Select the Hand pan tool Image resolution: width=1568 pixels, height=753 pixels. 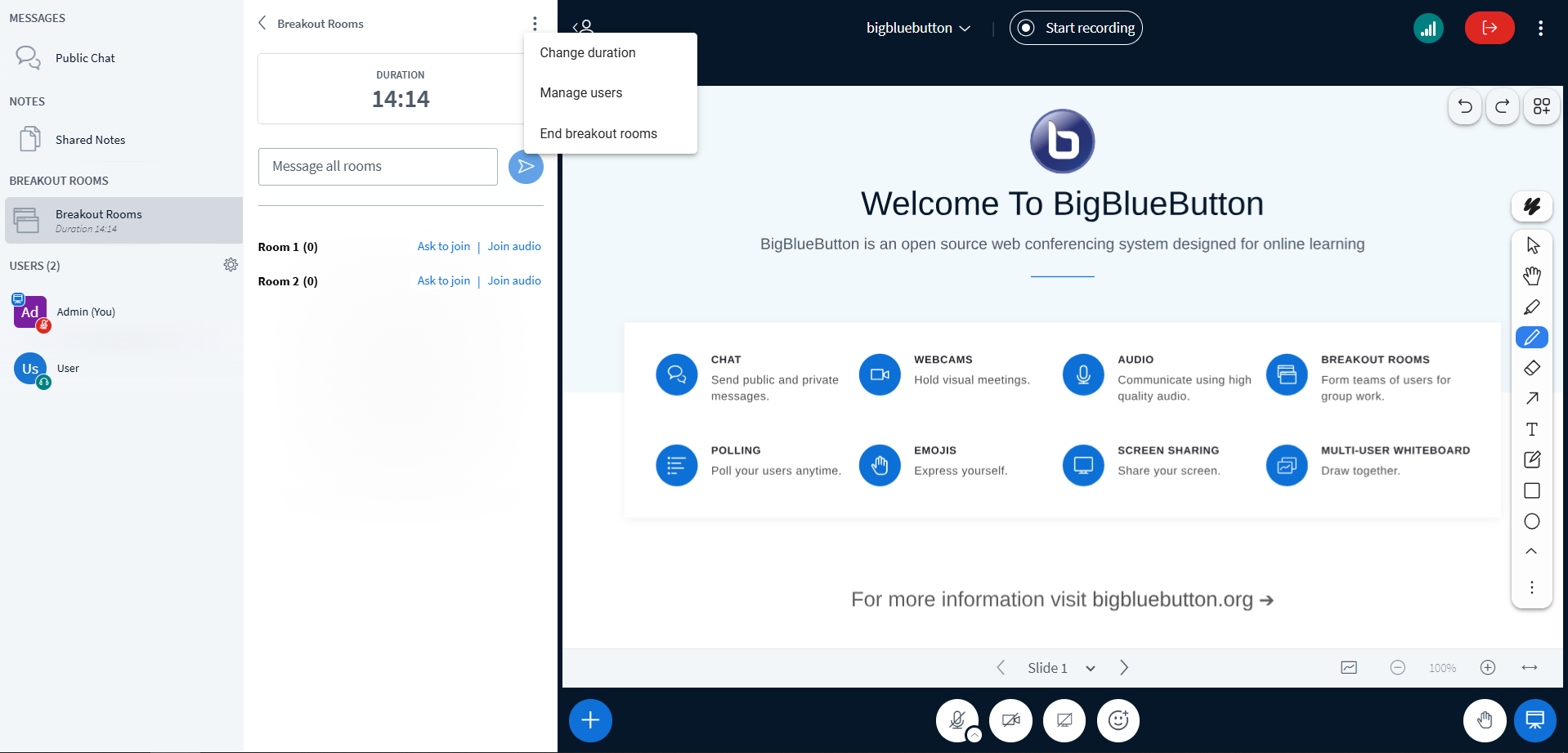coord(1532,276)
